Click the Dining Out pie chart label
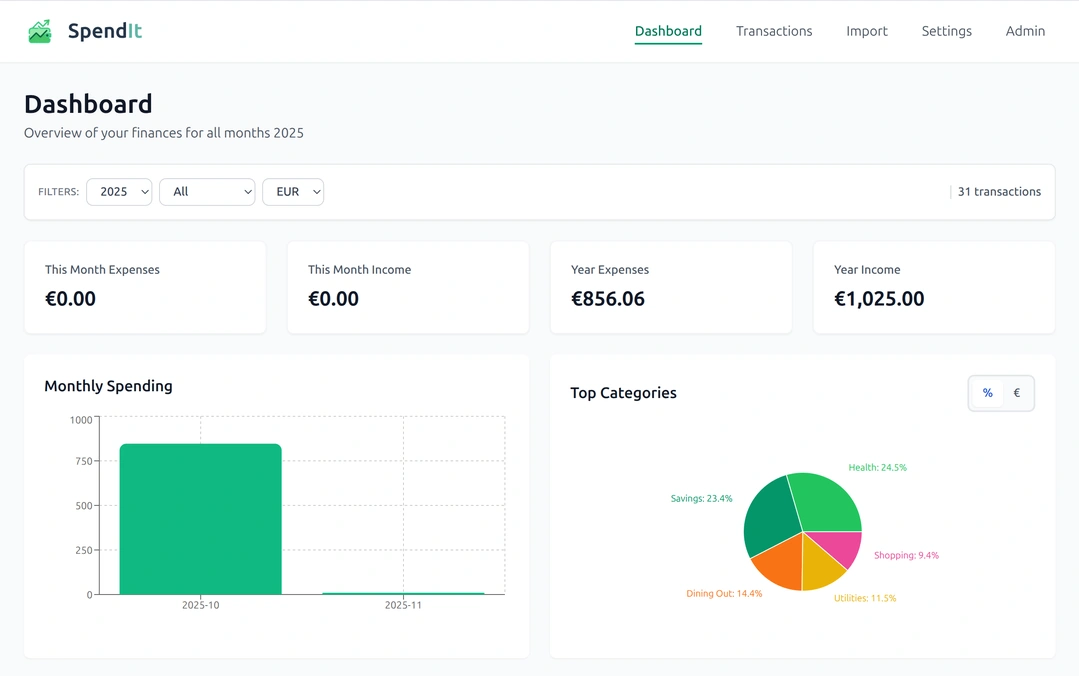 [722, 593]
